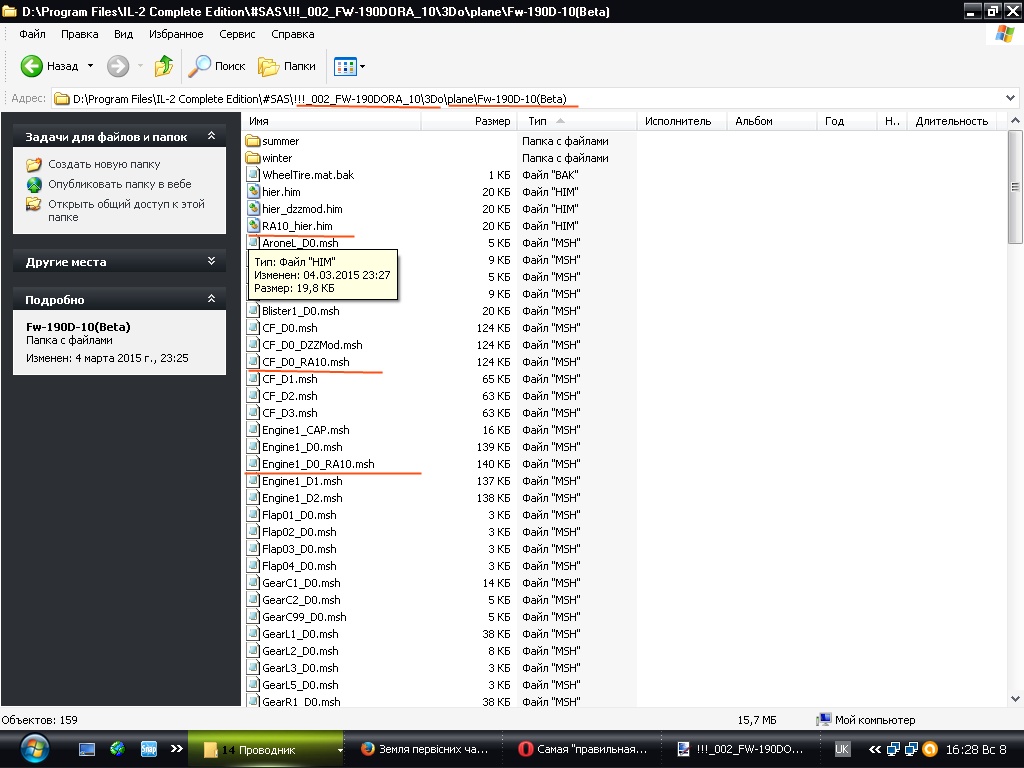Open the Правка menu
This screenshot has width=1024, height=768.
(80, 34)
